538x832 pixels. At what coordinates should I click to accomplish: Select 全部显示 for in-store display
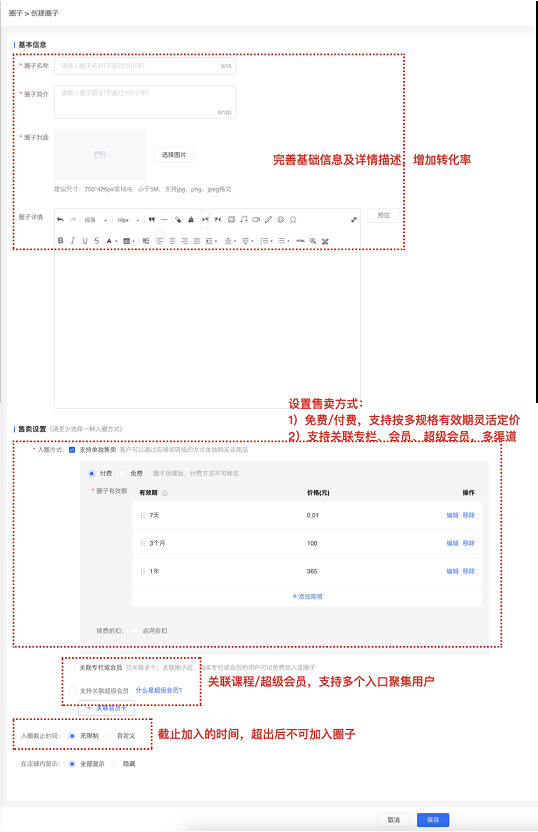(72, 764)
